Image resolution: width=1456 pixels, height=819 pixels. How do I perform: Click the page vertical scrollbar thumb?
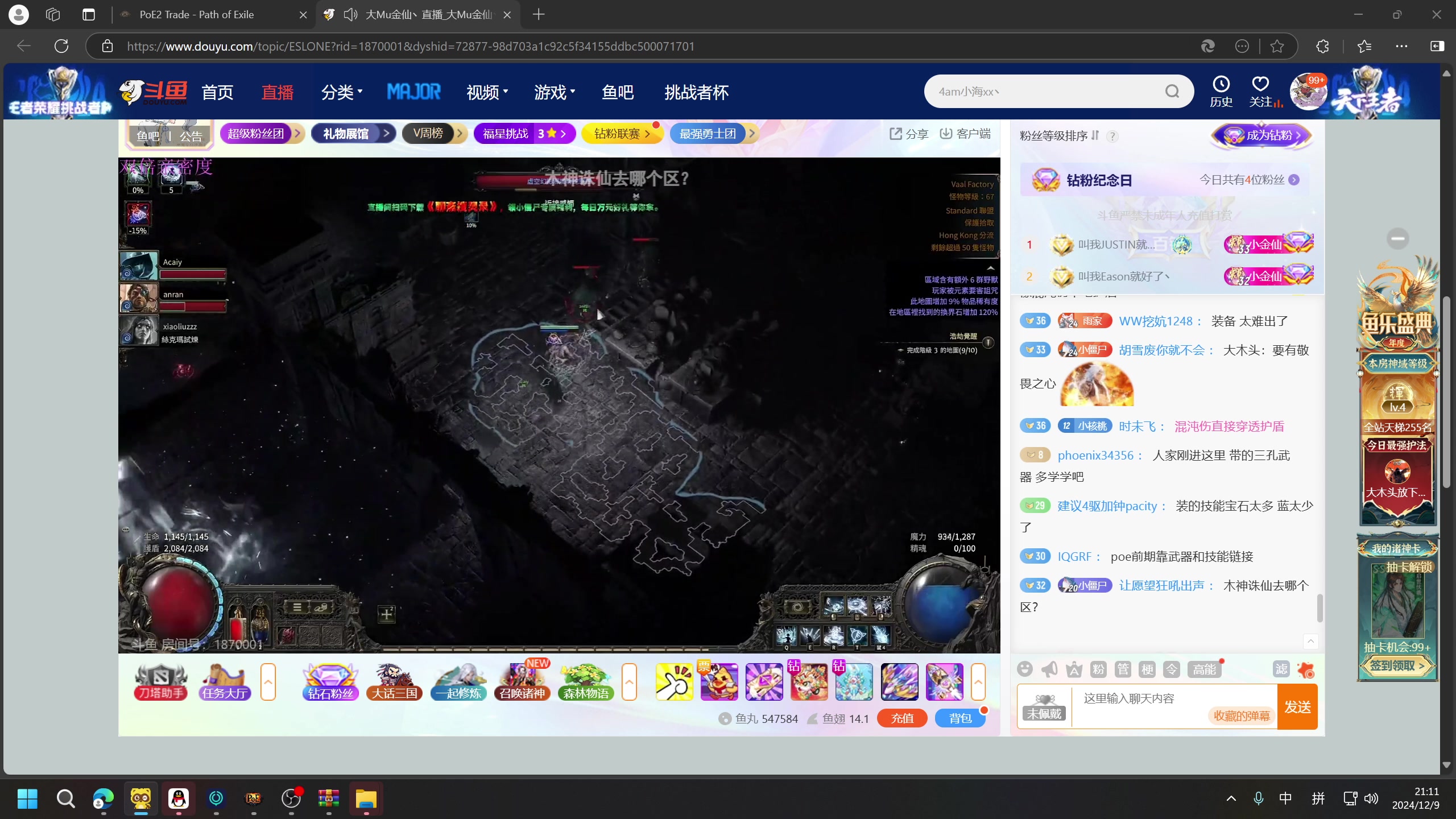1446,391
